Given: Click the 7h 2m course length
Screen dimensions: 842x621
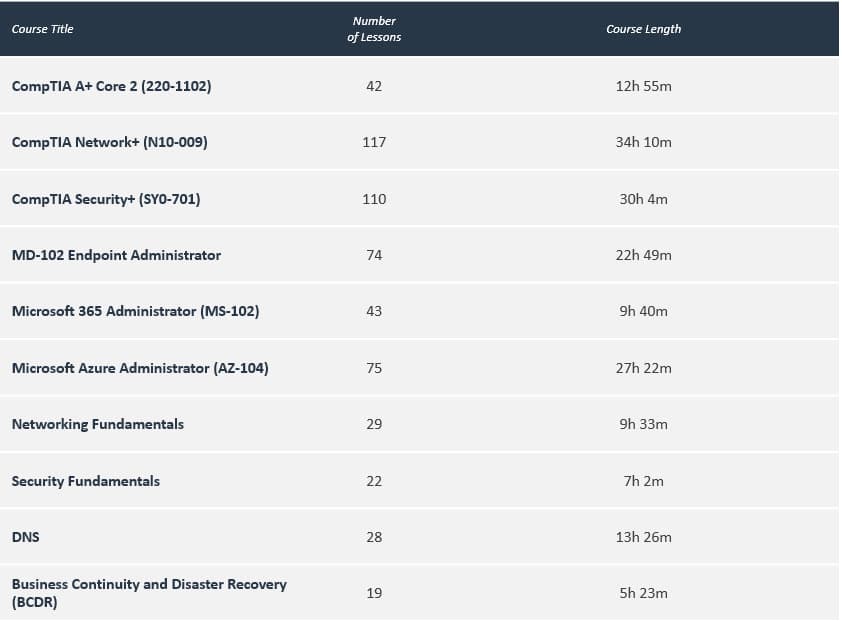Looking at the screenshot, I should pyautogui.click(x=643, y=481).
